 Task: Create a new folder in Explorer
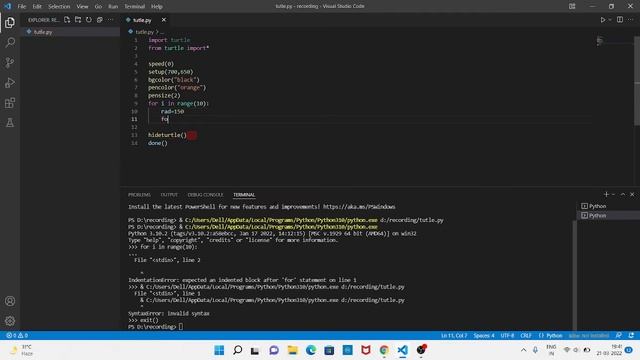coord(78,20)
